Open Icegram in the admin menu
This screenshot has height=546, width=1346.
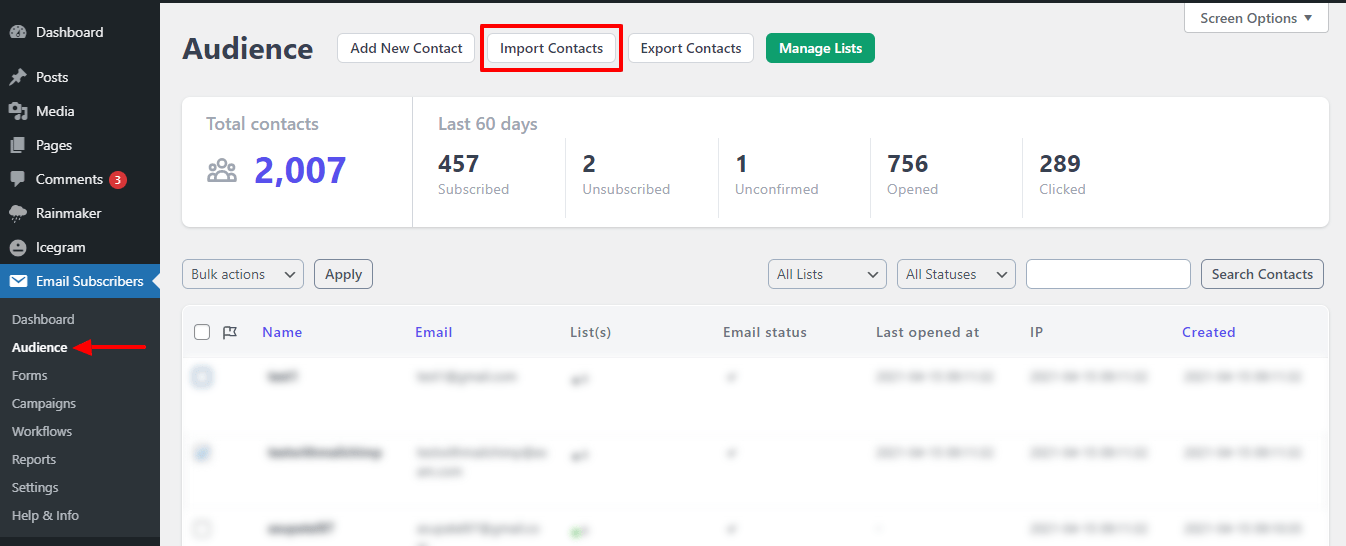click(x=60, y=247)
